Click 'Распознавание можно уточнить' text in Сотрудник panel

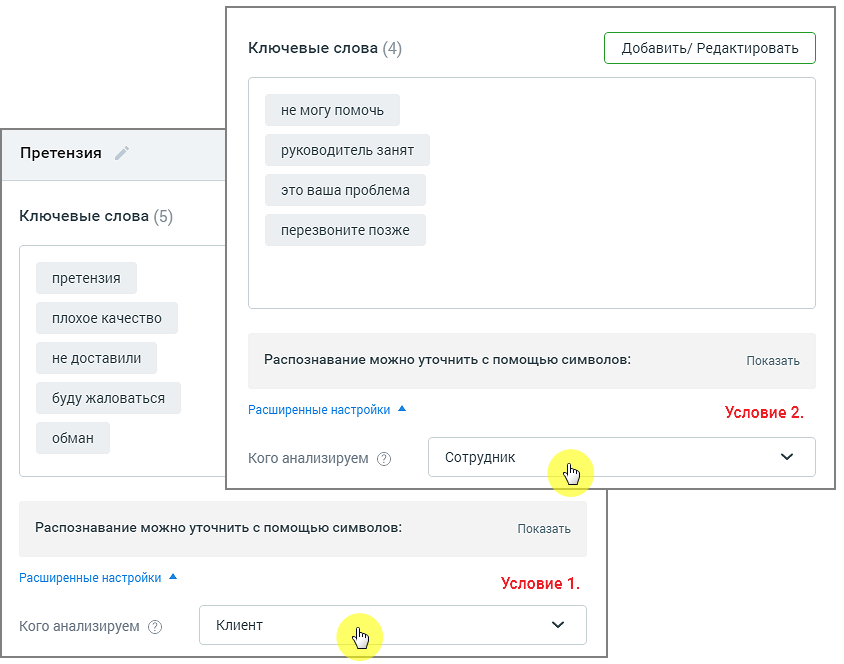click(447, 360)
